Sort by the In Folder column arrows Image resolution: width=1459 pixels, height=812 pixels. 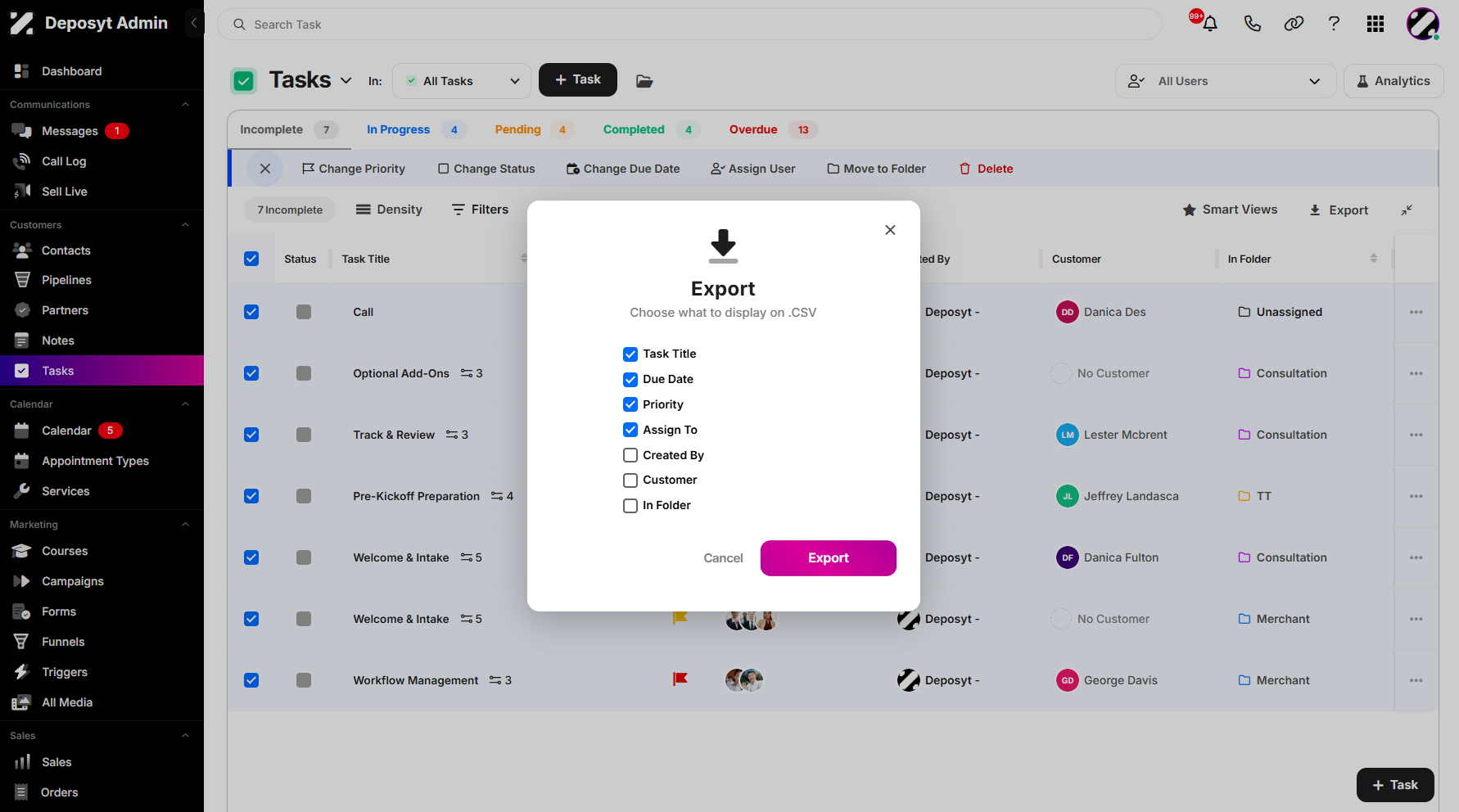click(x=1373, y=259)
